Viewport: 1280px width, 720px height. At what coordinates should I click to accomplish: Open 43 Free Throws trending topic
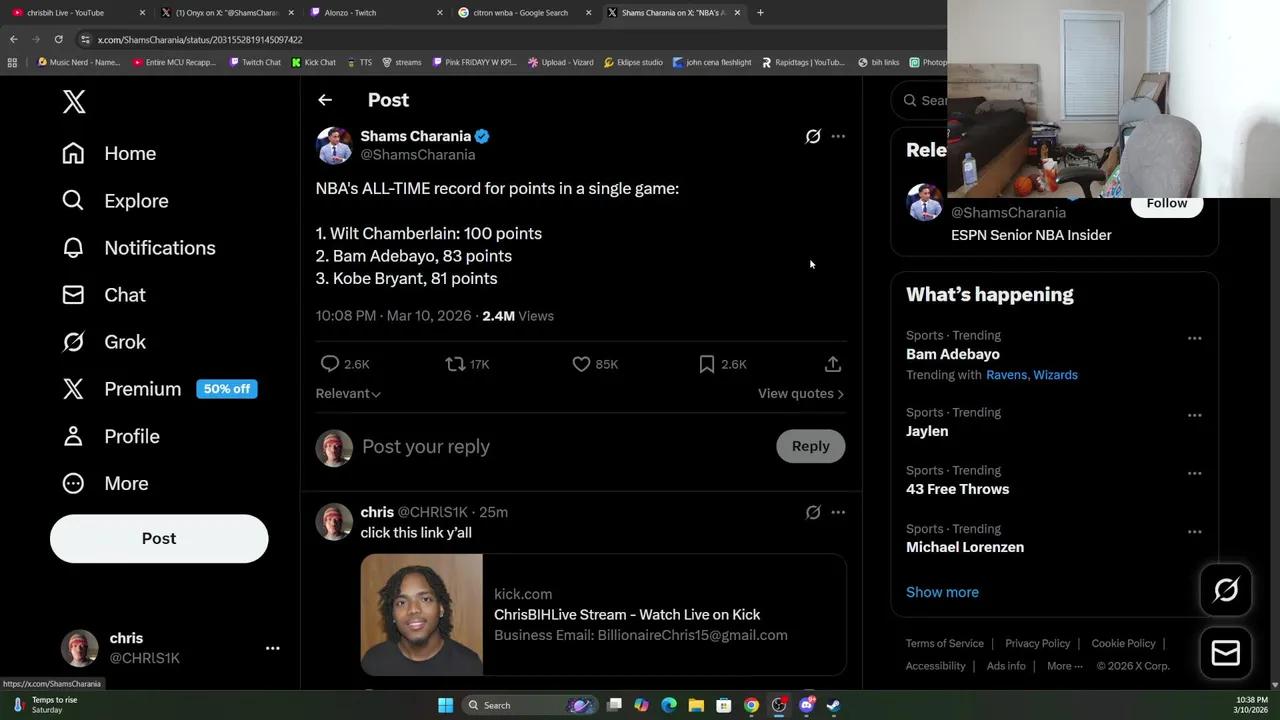click(x=957, y=489)
